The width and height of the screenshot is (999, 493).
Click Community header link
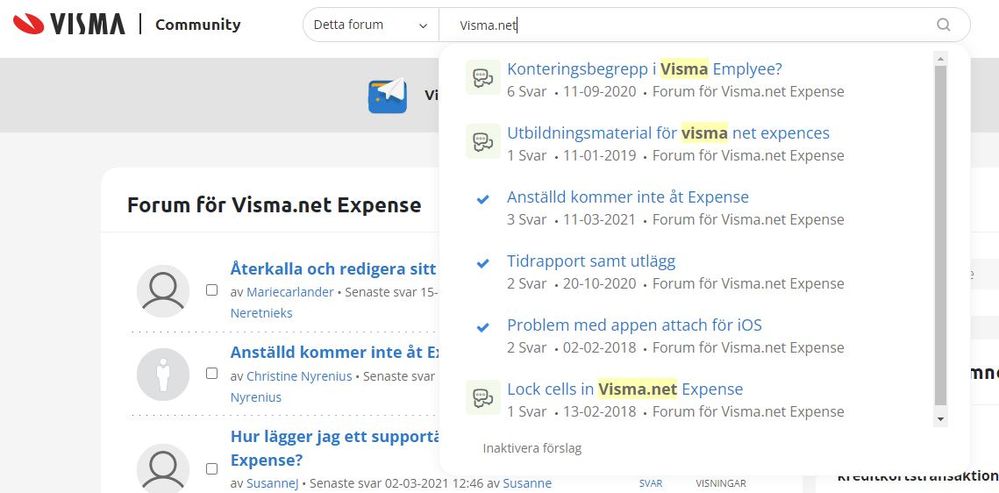(x=198, y=25)
